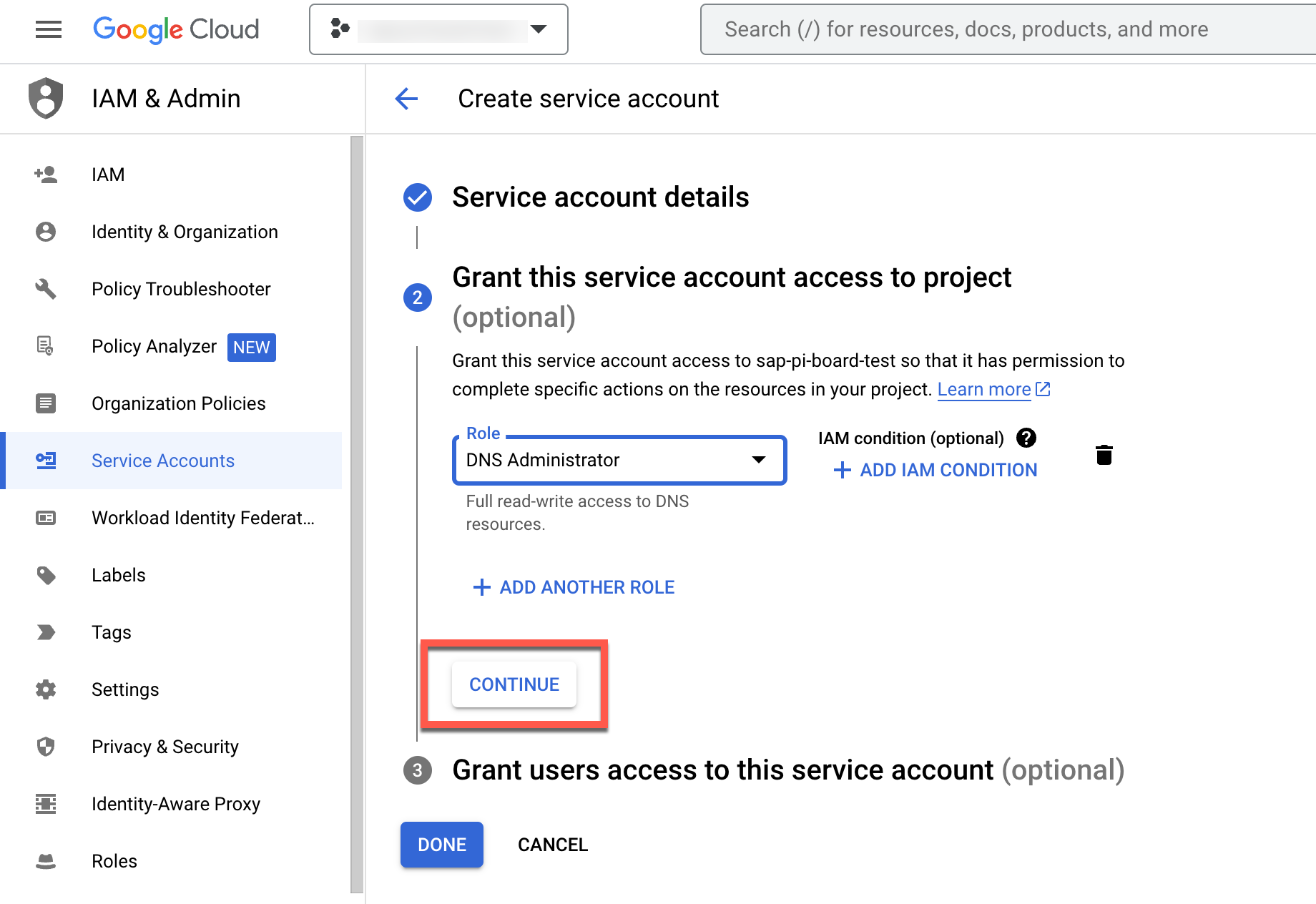The height and width of the screenshot is (904, 1316).
Task: Click the Identity-Aware Proxy grid icon
Action: (46, 804)
